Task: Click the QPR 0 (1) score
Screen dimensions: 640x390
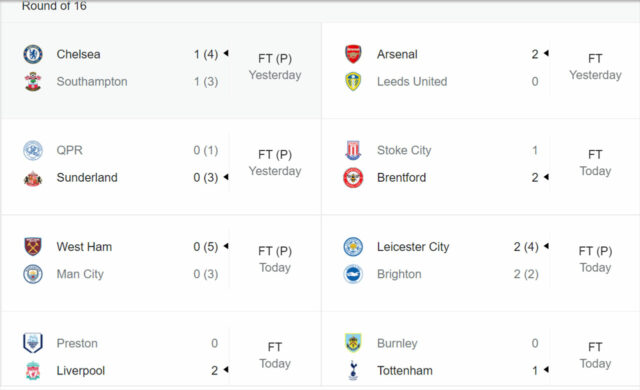Action: (206, 151)
